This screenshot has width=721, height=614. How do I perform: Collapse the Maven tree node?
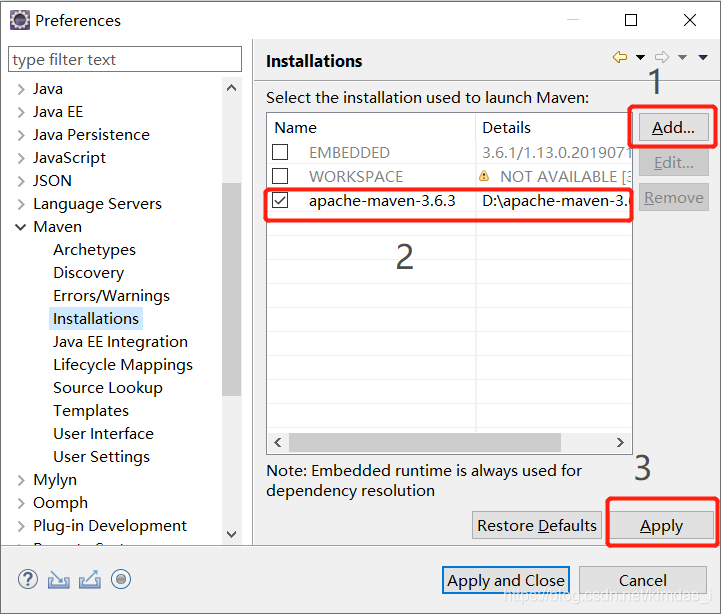point(21,227)
